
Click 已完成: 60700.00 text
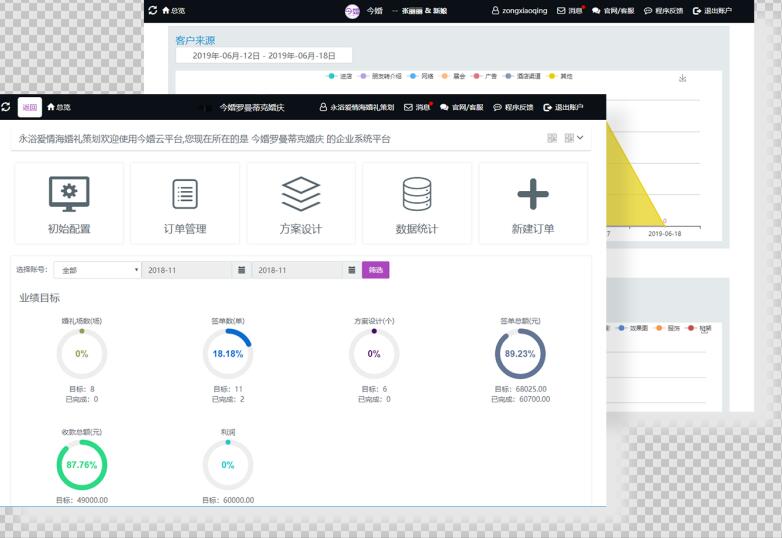click(520, 399)
